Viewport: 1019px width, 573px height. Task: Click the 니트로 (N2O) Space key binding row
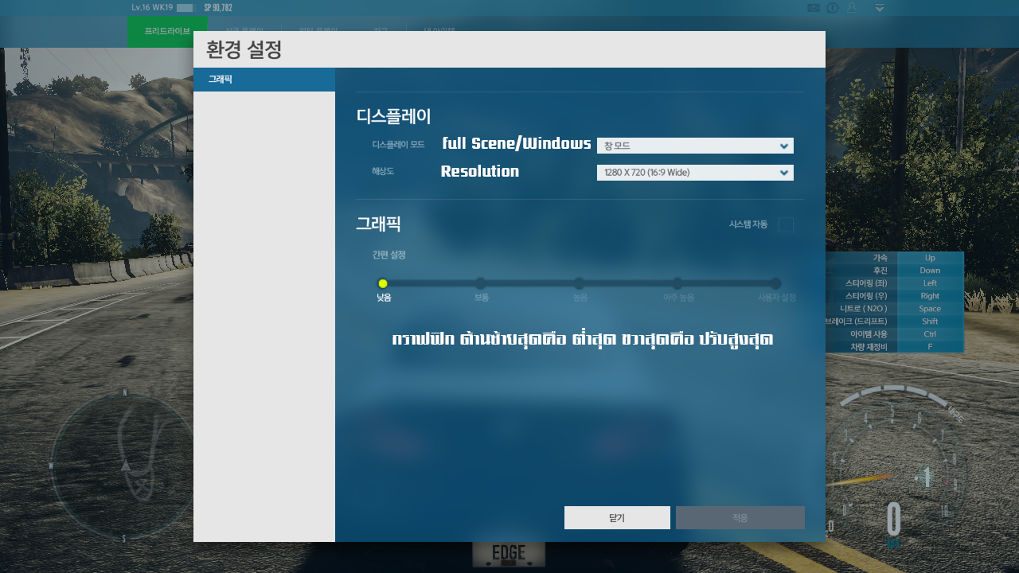(x=894, y=309)
